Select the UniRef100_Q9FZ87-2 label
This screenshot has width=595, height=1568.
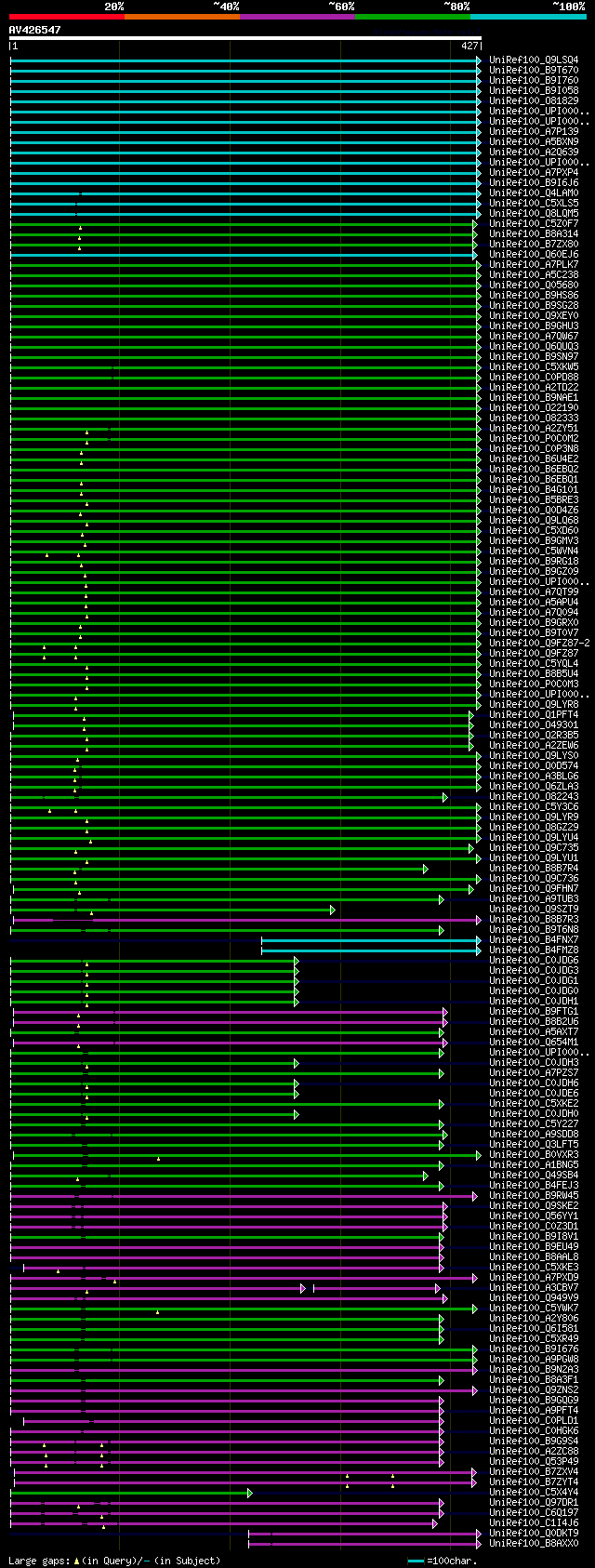[539, 643]
